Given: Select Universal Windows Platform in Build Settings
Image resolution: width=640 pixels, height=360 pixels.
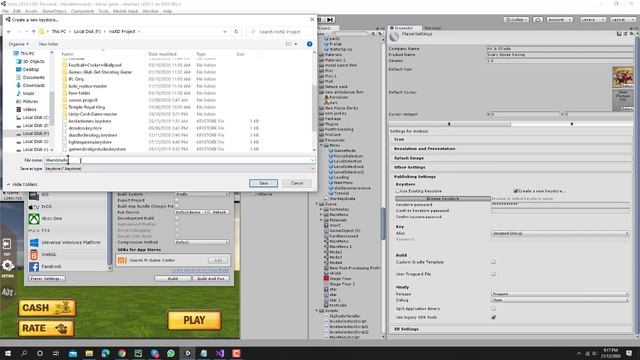Looking at the screenshot, I should 70,242.
